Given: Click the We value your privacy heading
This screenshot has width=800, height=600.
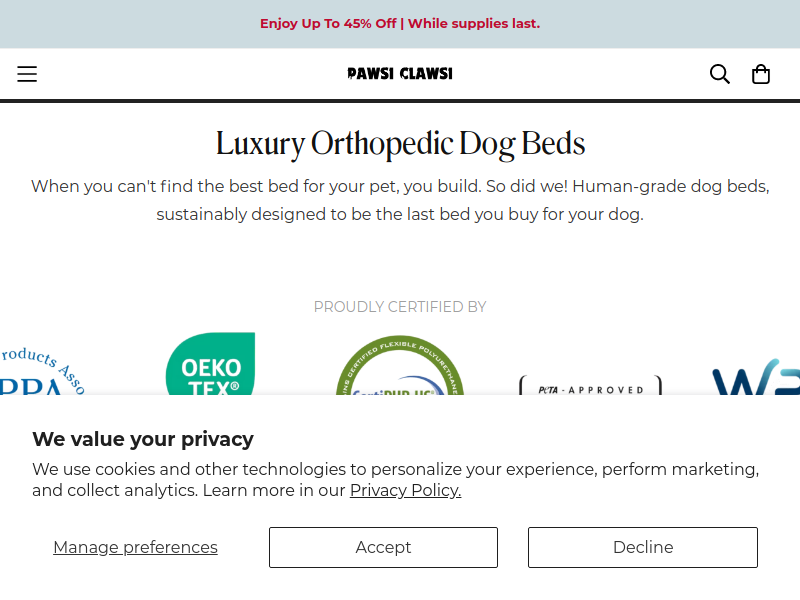Looking at the screenshot, I should 143,439.
